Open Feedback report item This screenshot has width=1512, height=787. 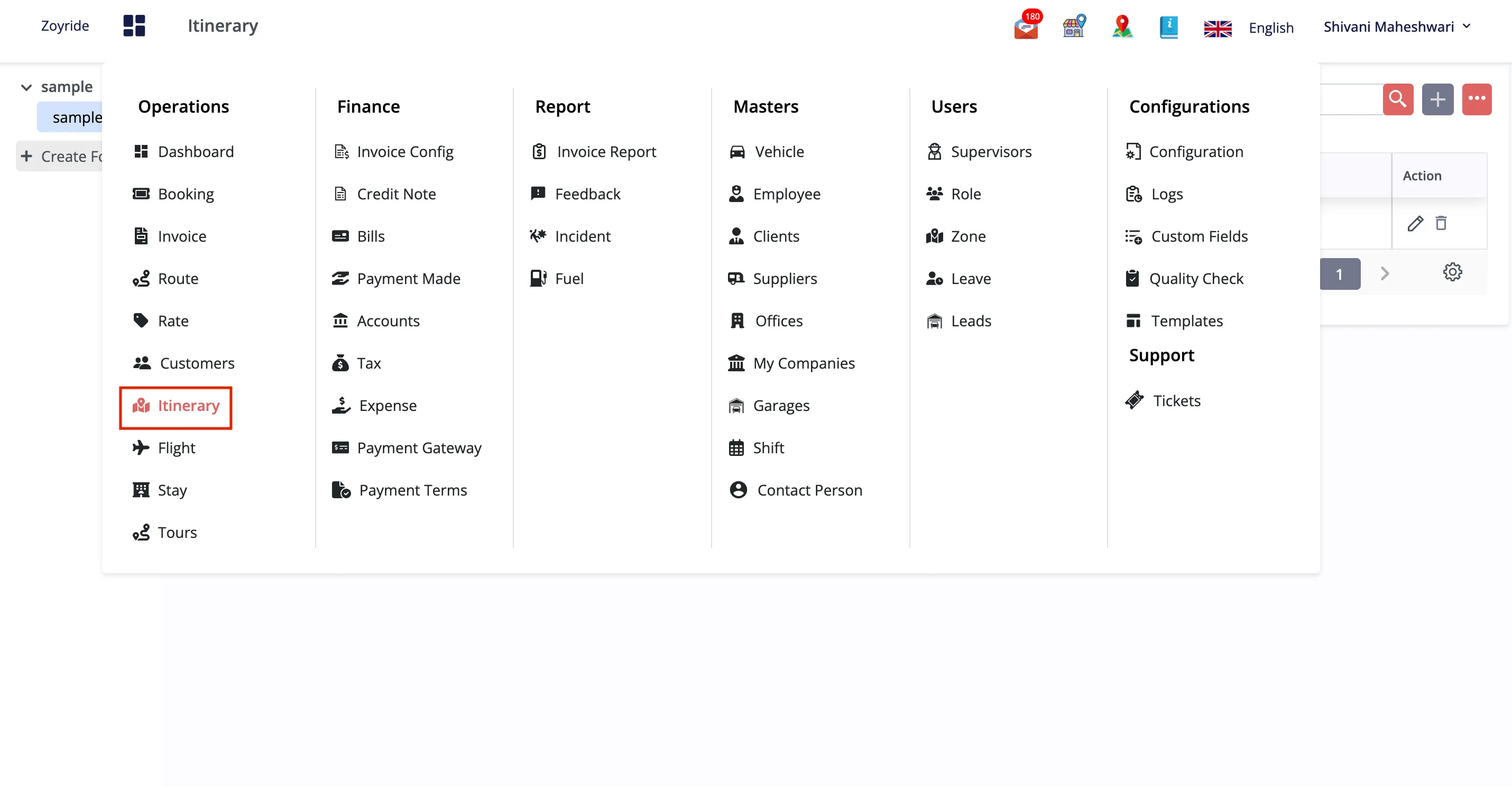pos(576,194)
